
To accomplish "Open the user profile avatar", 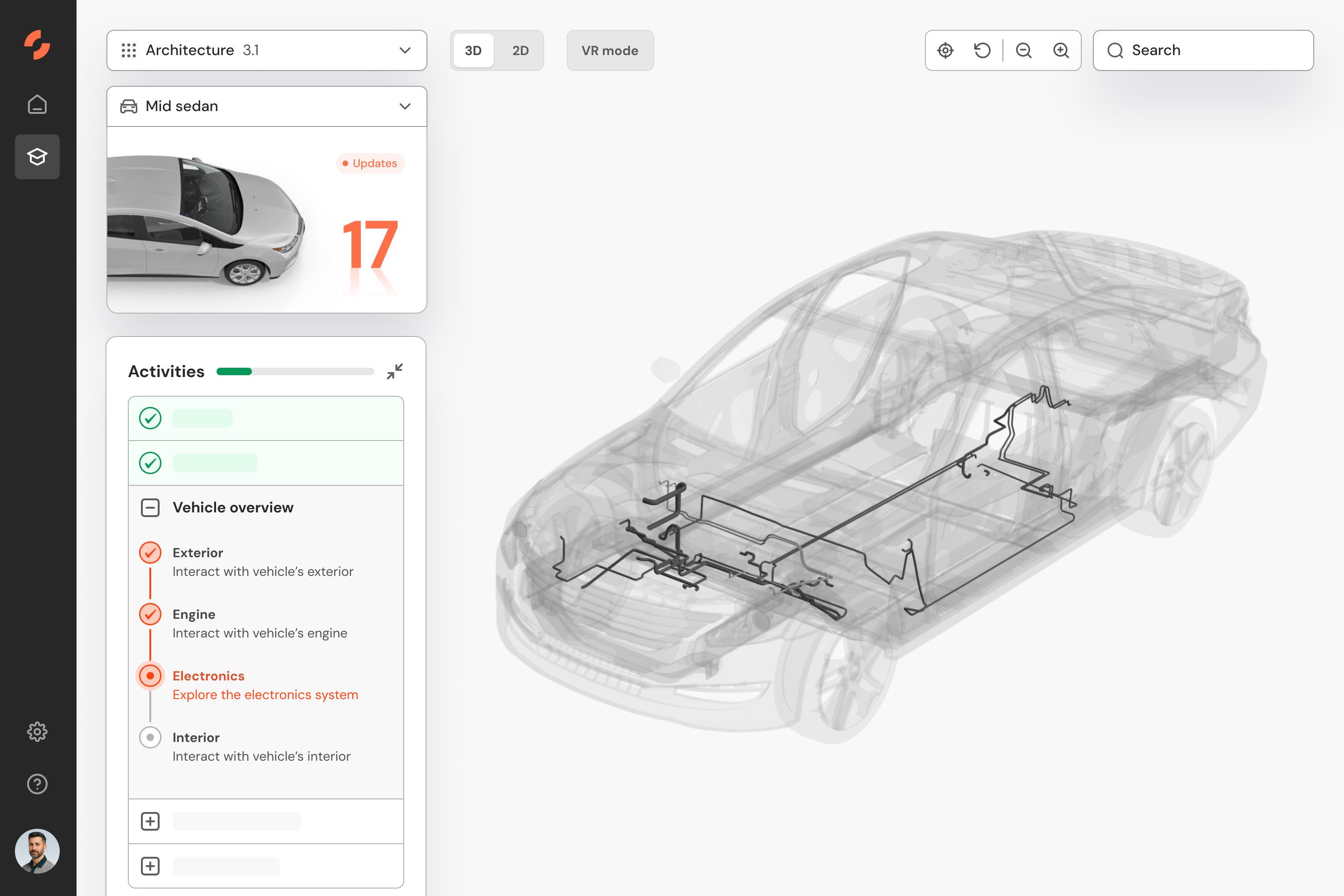I will coord(37,851).
